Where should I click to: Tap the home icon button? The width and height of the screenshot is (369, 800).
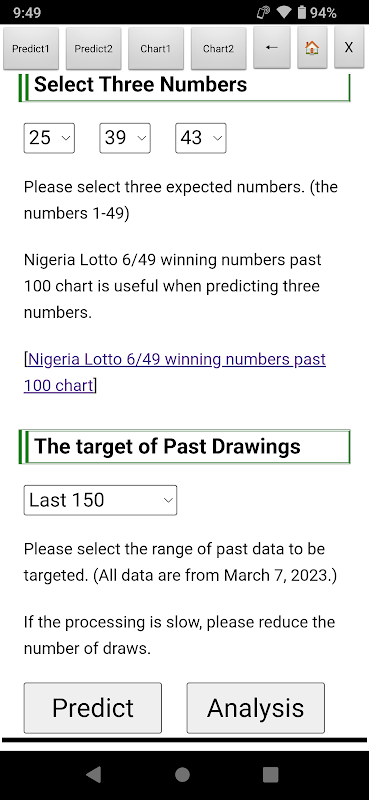pos(312,48)
